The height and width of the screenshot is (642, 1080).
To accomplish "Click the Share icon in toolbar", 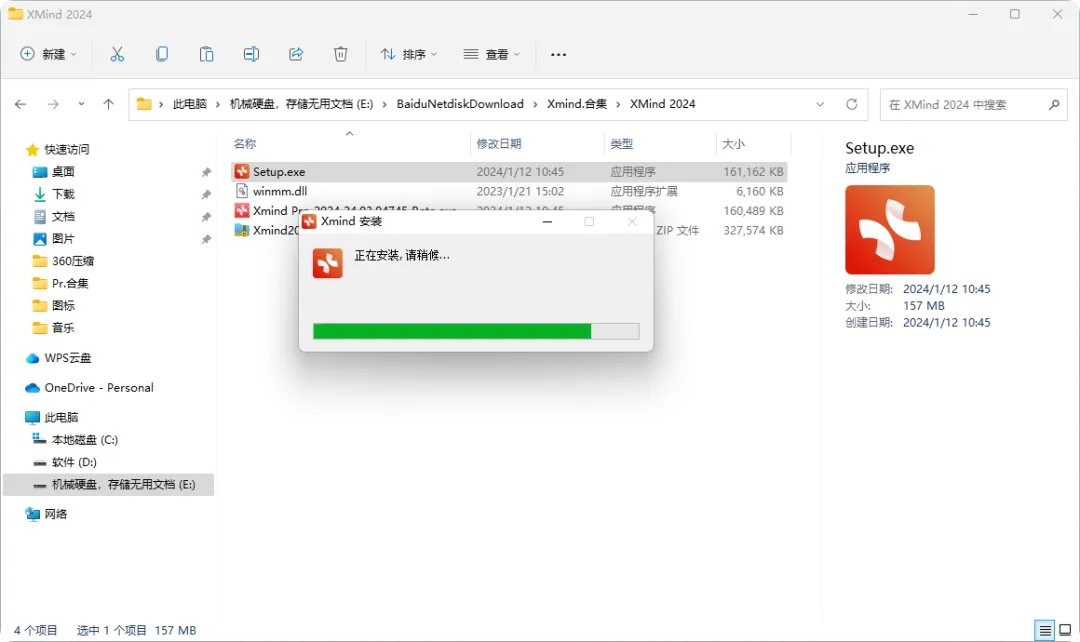I will (x=296, y=54).
